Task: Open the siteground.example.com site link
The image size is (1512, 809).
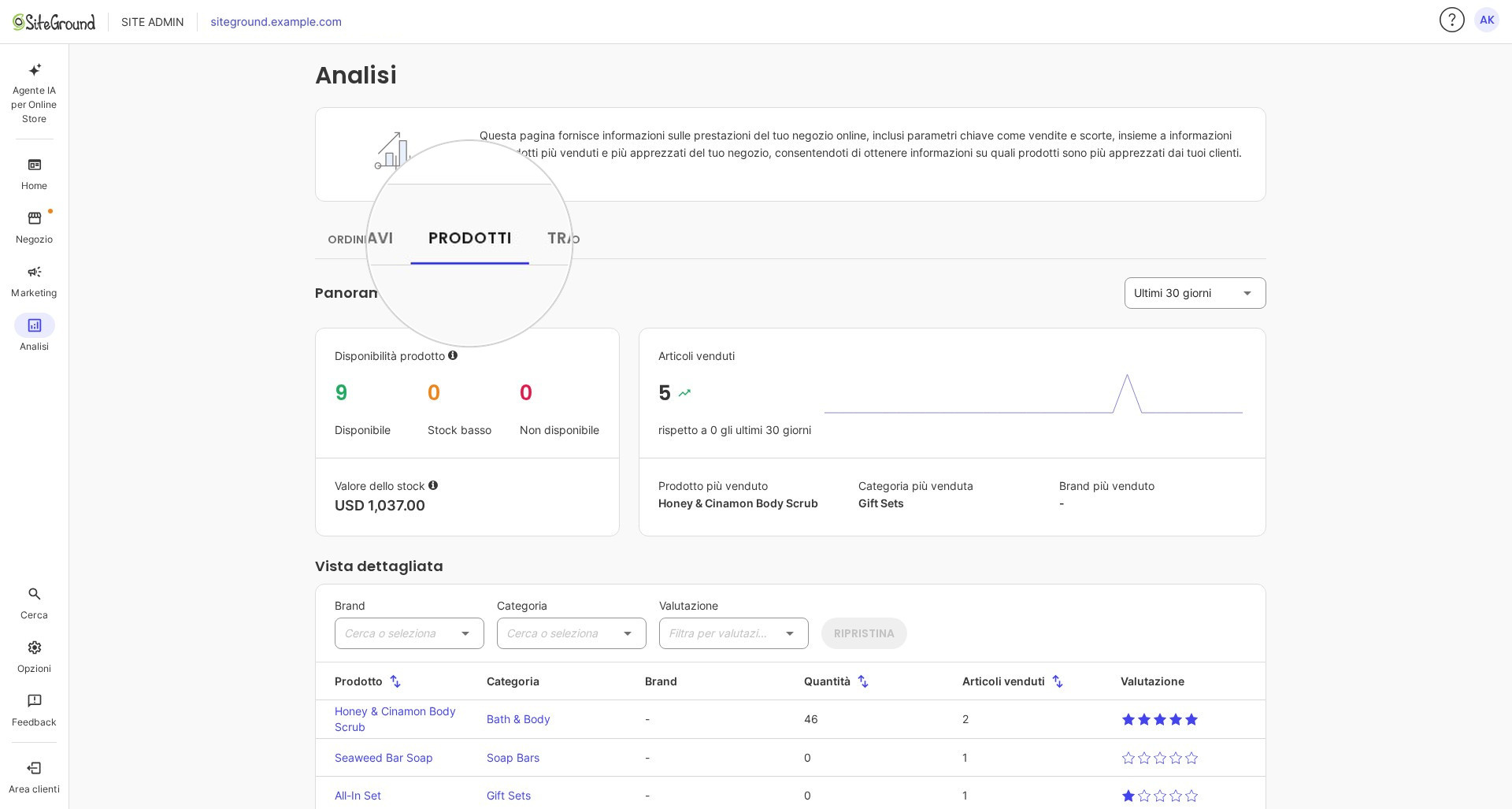Action: [276, 22]
